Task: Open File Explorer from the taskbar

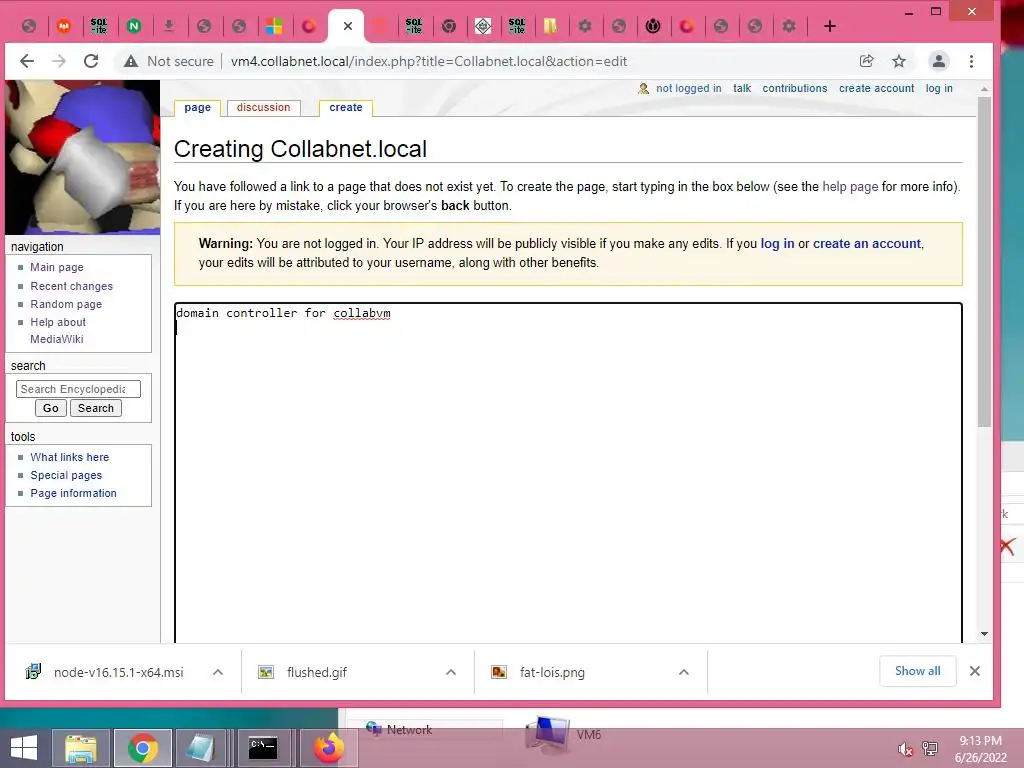Action: [x=81, y=748]
